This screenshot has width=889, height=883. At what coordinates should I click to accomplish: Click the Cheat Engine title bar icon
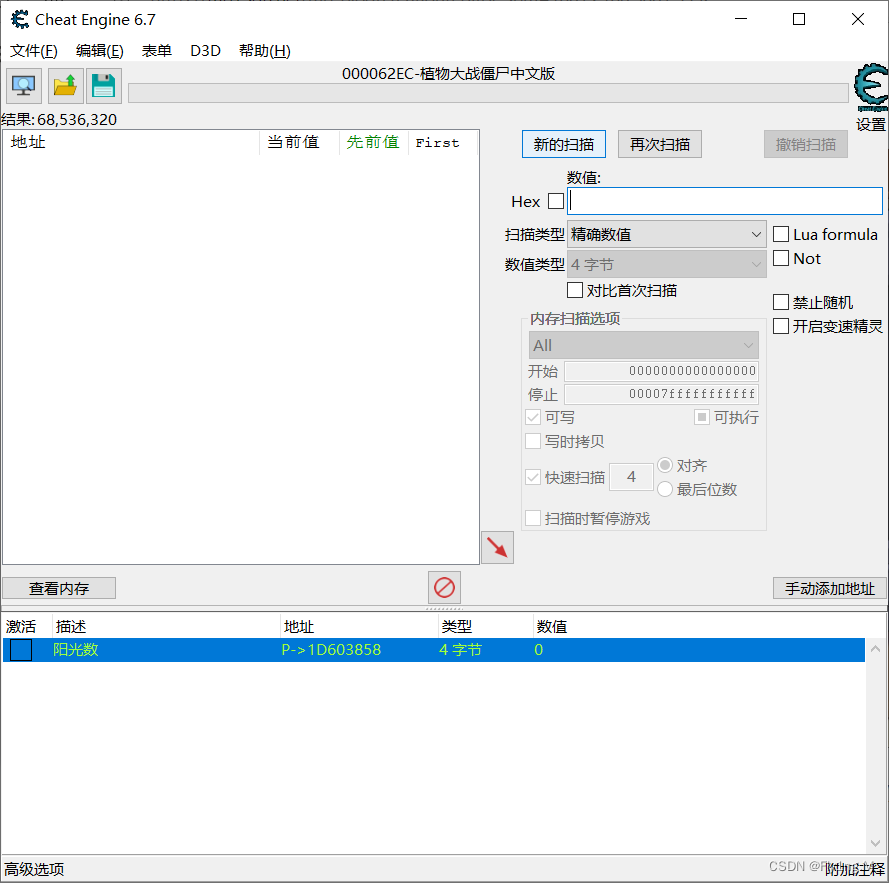pos(20,19)
